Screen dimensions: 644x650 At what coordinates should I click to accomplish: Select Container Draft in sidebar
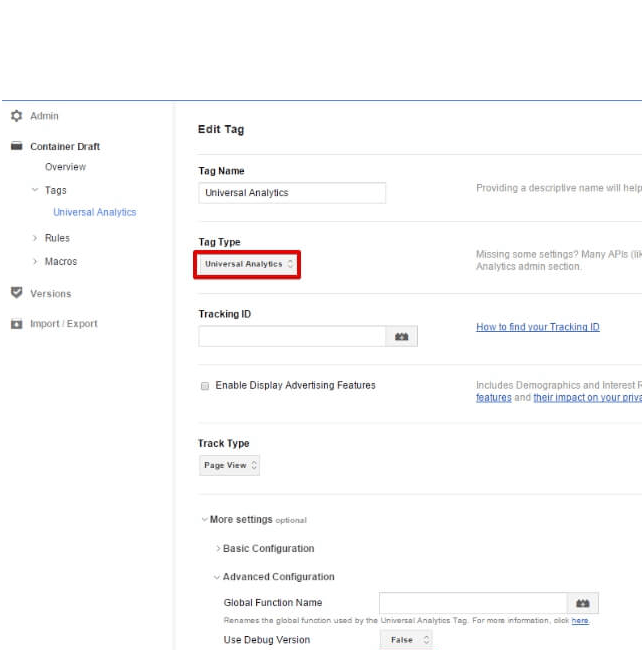(x=65, y=146)
